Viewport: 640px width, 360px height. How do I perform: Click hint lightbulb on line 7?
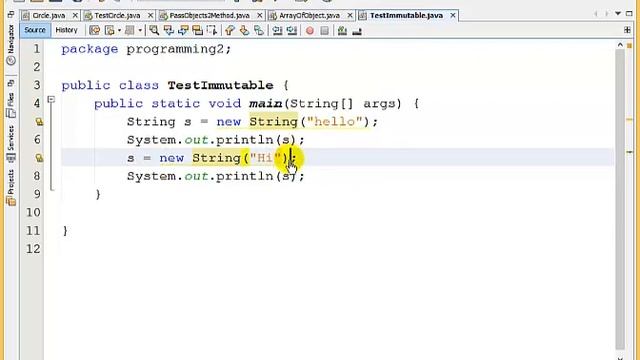pyautogui.click(x=39, y=158)
